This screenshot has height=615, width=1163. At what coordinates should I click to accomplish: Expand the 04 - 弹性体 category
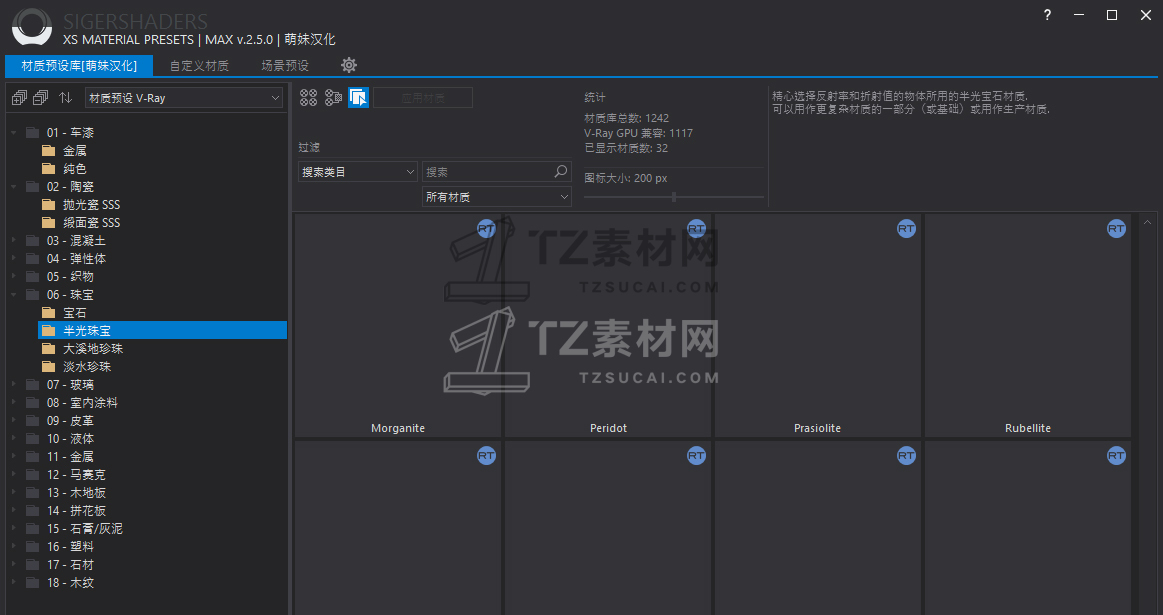click(x=13, y=258)
